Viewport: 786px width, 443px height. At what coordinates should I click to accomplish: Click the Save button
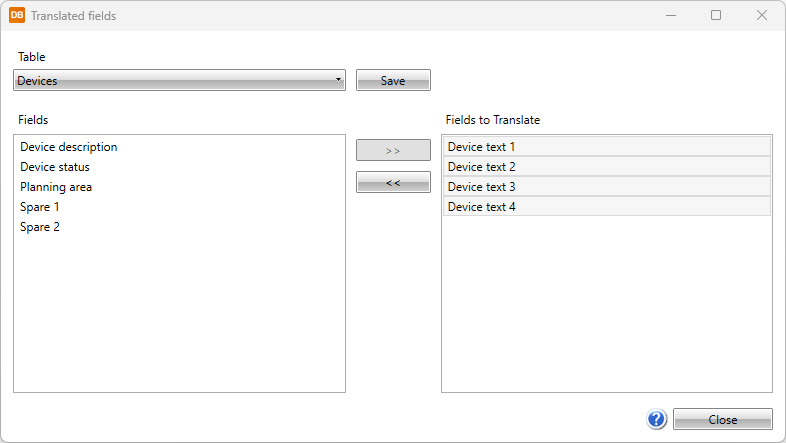tap(393, 81)
